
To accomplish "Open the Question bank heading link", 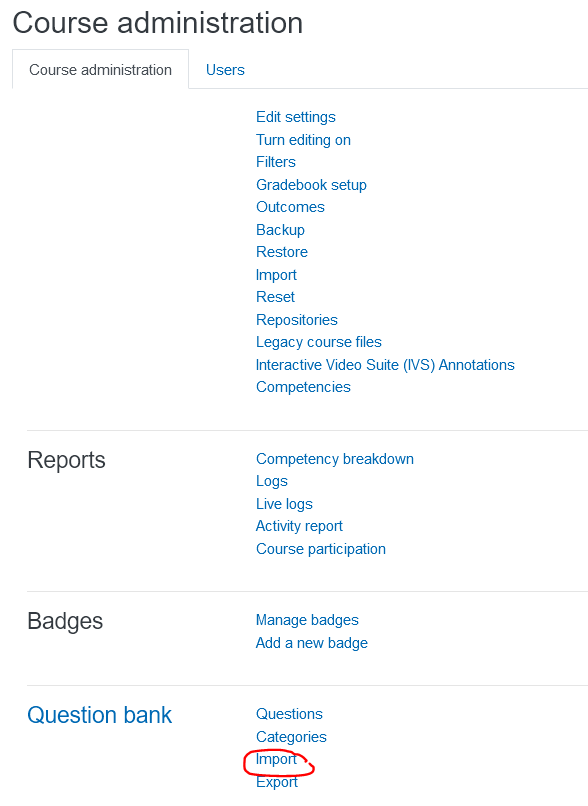I will pos(99,715).
